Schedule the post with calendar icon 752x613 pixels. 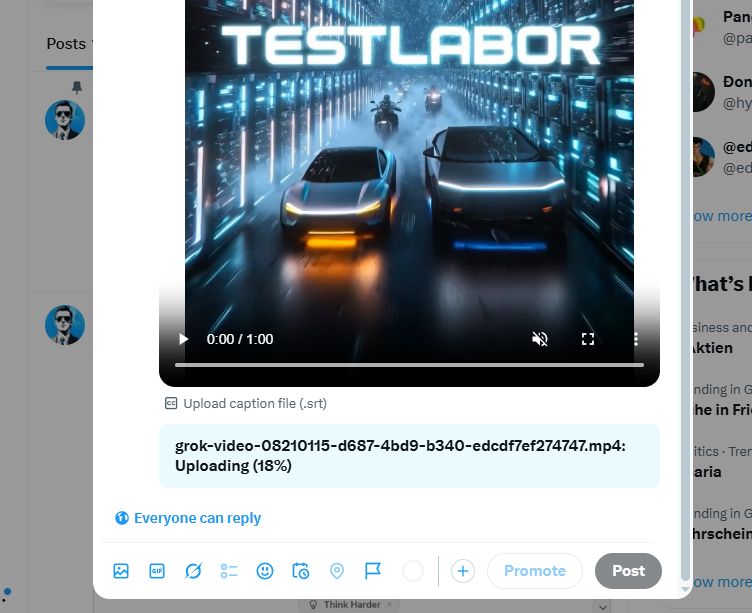click(301, 571)
